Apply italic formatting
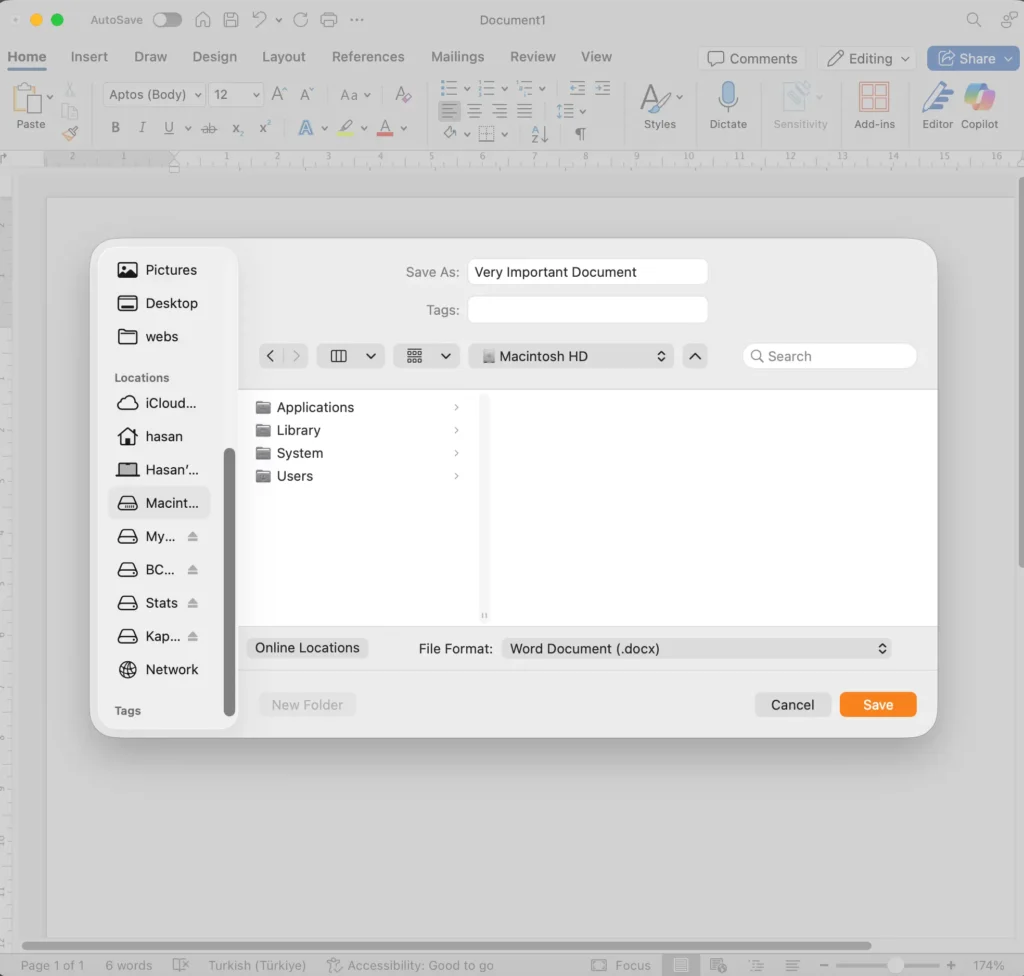Image resolution: width=1024 pixels, height=976 pixels. 142,127
